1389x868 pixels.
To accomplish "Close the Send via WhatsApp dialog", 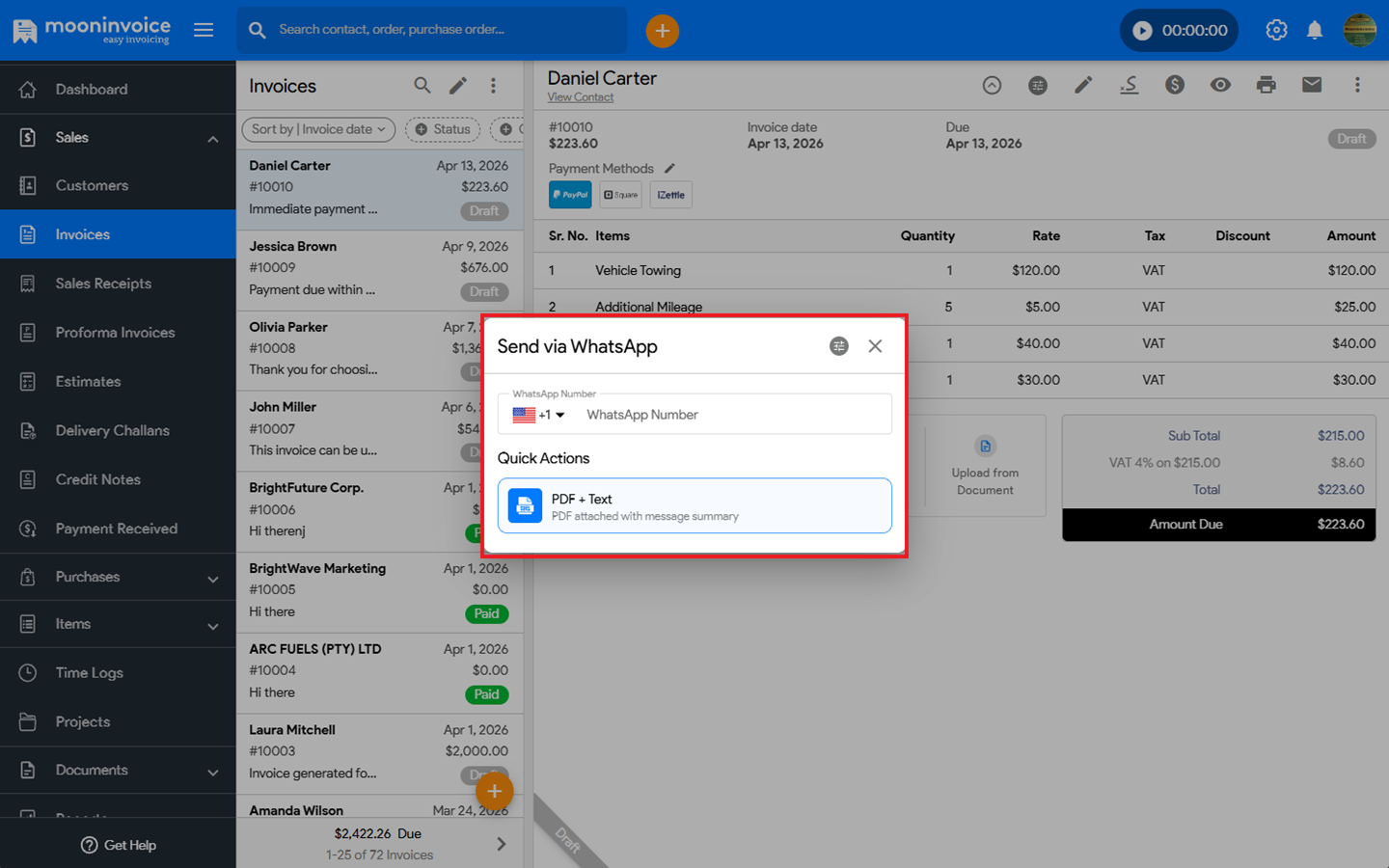I will (x=875, y=346).
